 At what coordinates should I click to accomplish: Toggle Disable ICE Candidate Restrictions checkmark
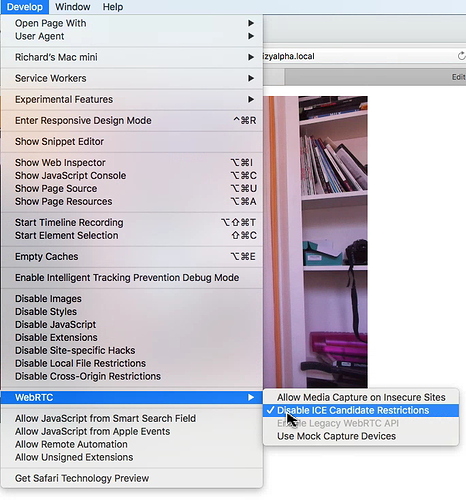click(x=361, y=410)
